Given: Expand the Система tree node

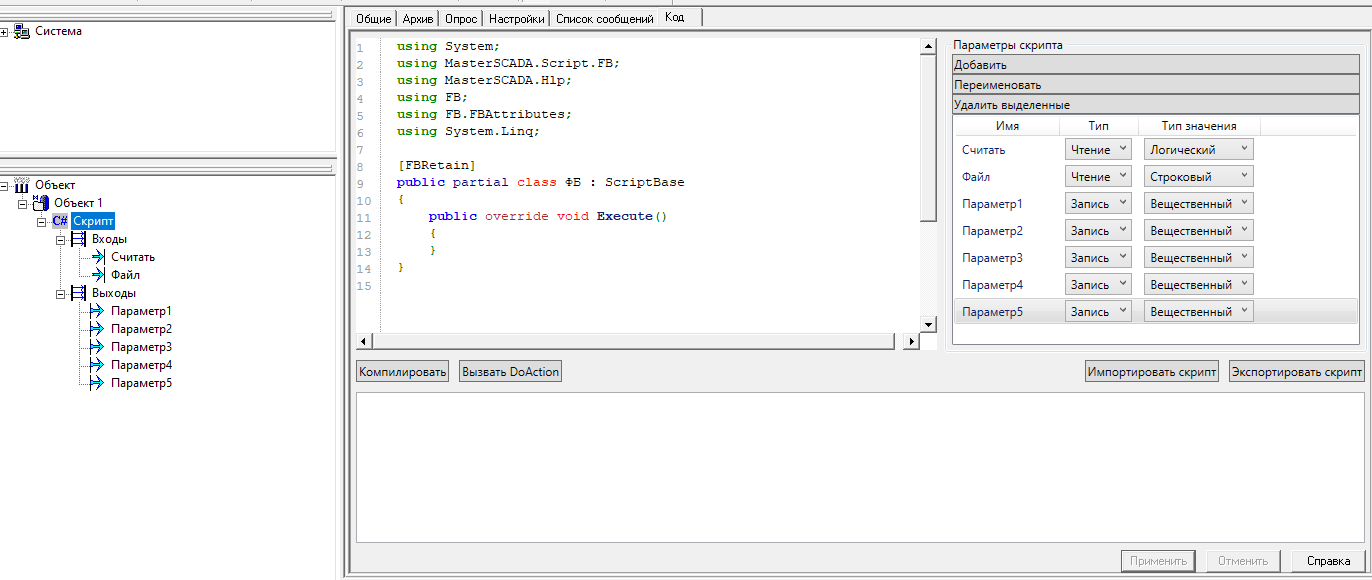Looking at the screenshot, I should [5, 32].
